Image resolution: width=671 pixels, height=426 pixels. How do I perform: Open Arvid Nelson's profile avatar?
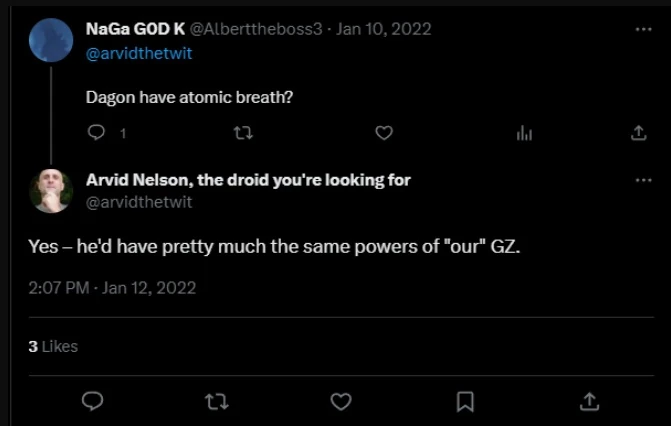[x=50, y=190]
